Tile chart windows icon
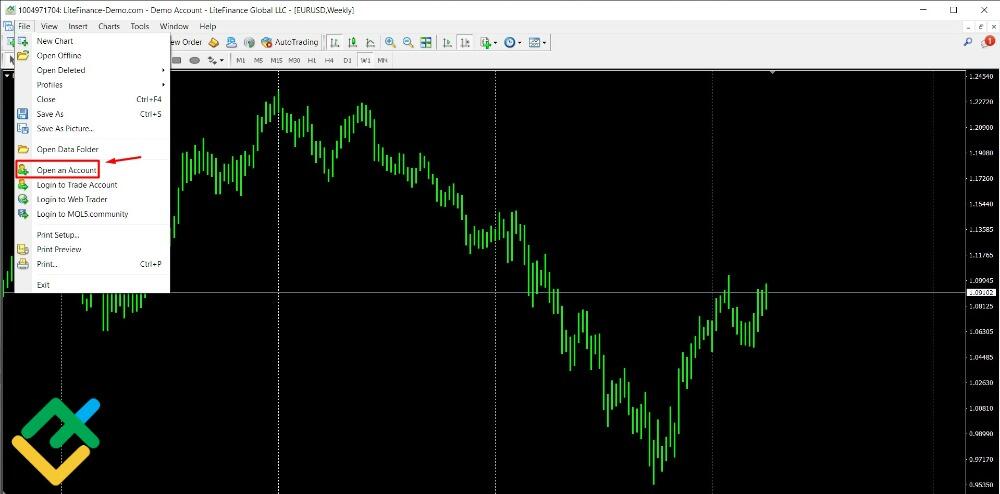Image resolution: width=1000 pixels, height=494 pixels. pyautogui.click(x=425, y=42)
